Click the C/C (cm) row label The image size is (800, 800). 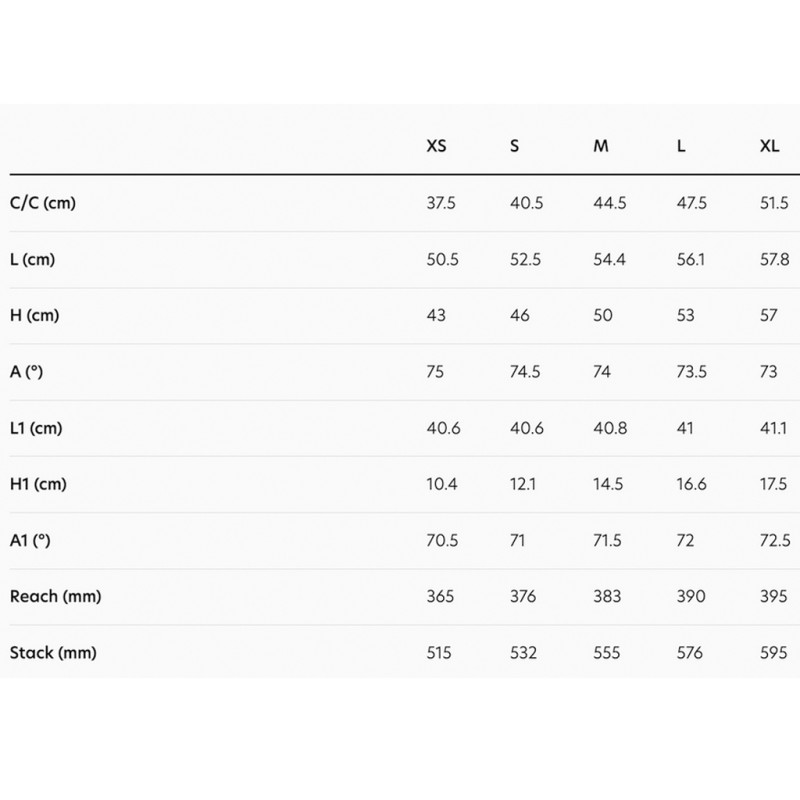tap(43, 203)
